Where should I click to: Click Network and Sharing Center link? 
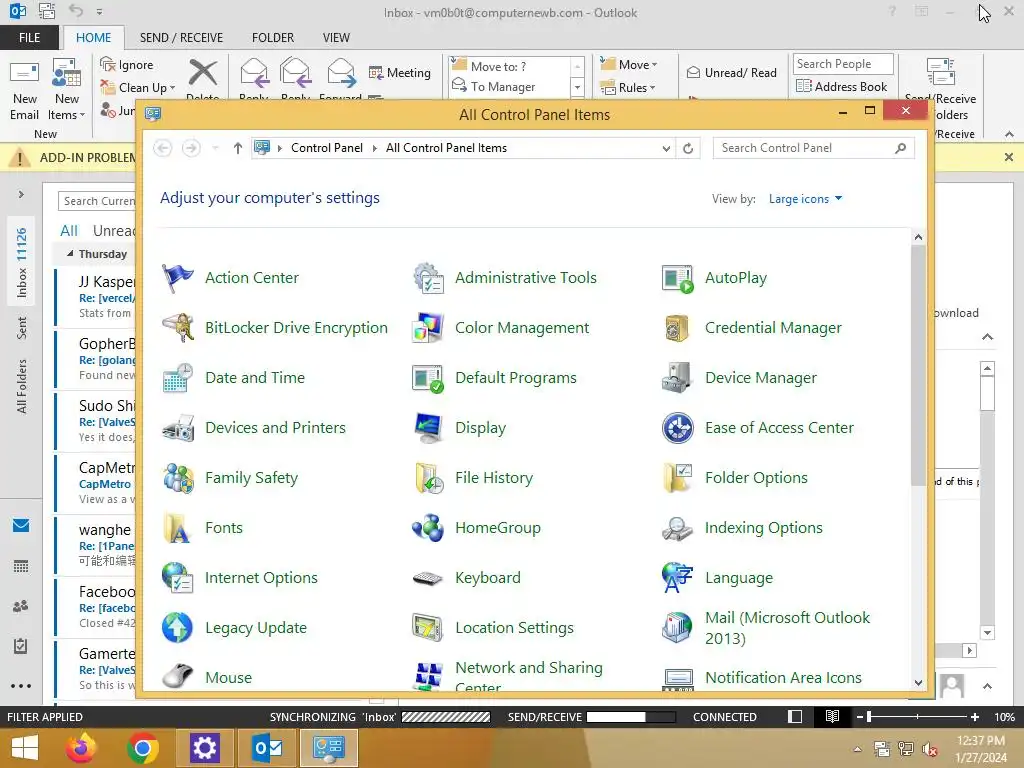tap(529, 677)
